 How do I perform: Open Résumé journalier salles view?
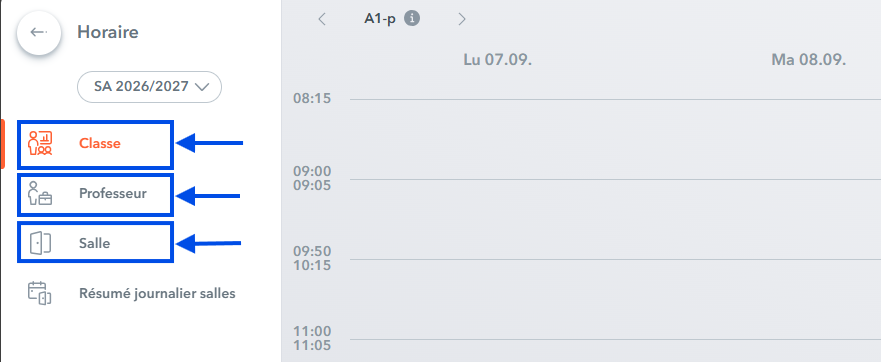point(157,293)
